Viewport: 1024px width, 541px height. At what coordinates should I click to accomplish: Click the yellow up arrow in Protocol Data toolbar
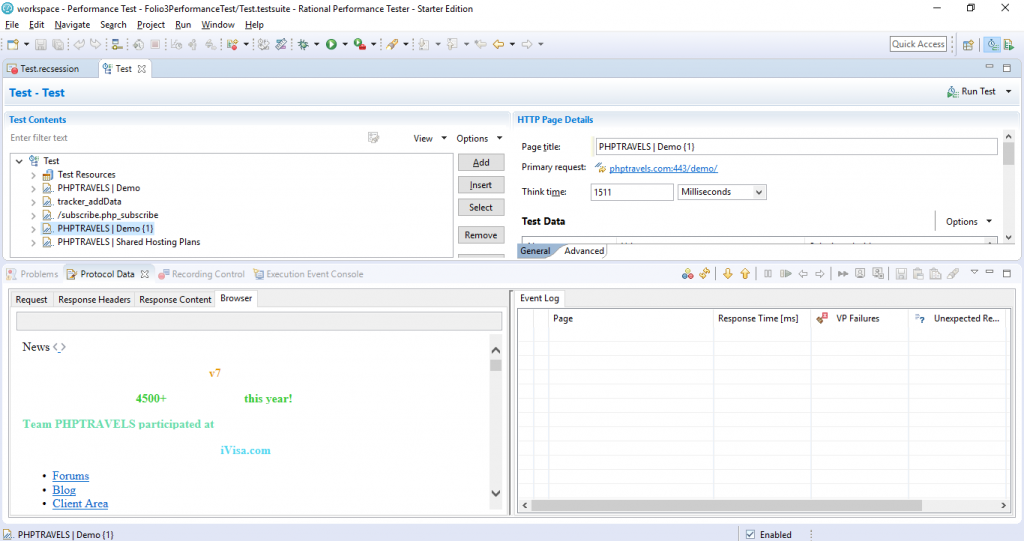tap(745, 274)
